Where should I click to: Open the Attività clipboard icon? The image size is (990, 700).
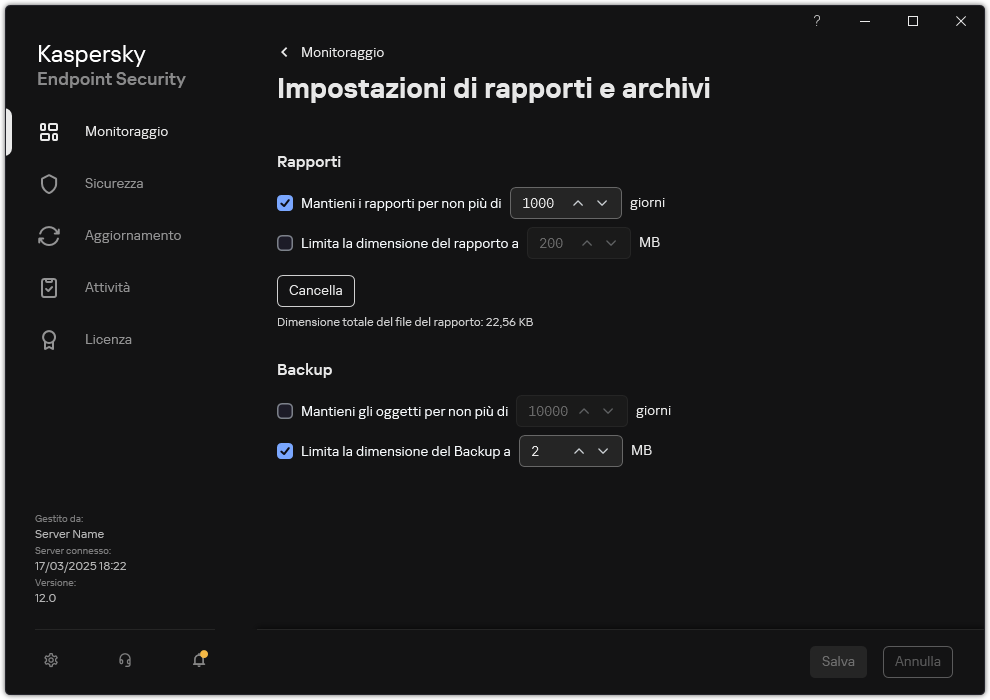(48, 287)
